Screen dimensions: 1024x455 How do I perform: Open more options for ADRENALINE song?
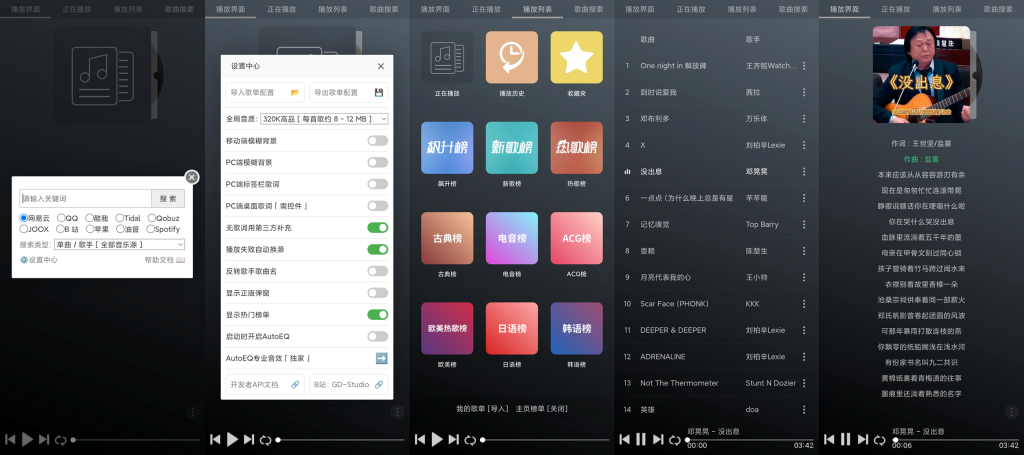803,356
